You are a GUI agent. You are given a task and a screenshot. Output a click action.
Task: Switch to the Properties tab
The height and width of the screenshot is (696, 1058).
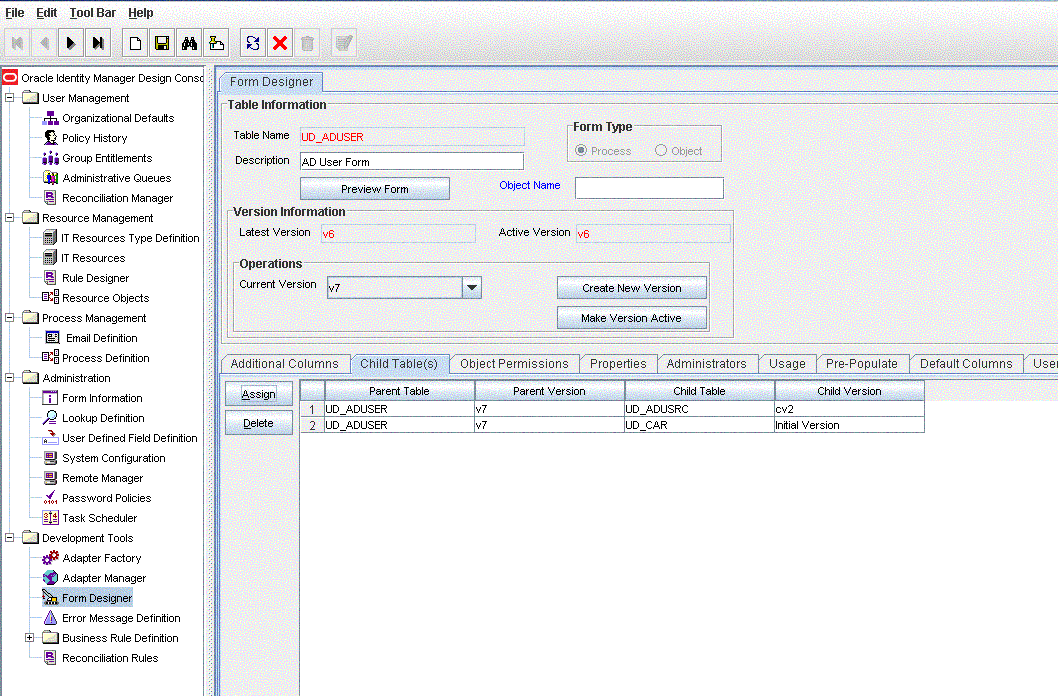coord(618,364)
